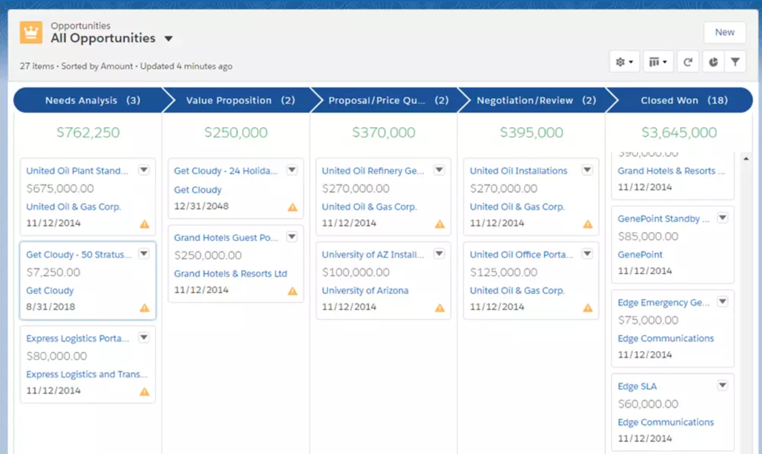Click warning icon on United Oil Plant card
762x454 pixels.
145,224
